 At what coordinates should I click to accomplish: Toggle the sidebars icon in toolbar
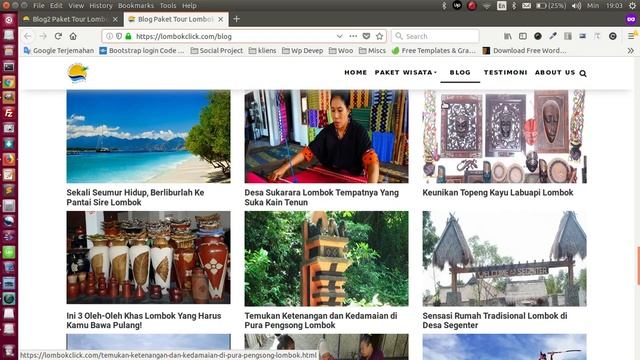tap(523, 36)
